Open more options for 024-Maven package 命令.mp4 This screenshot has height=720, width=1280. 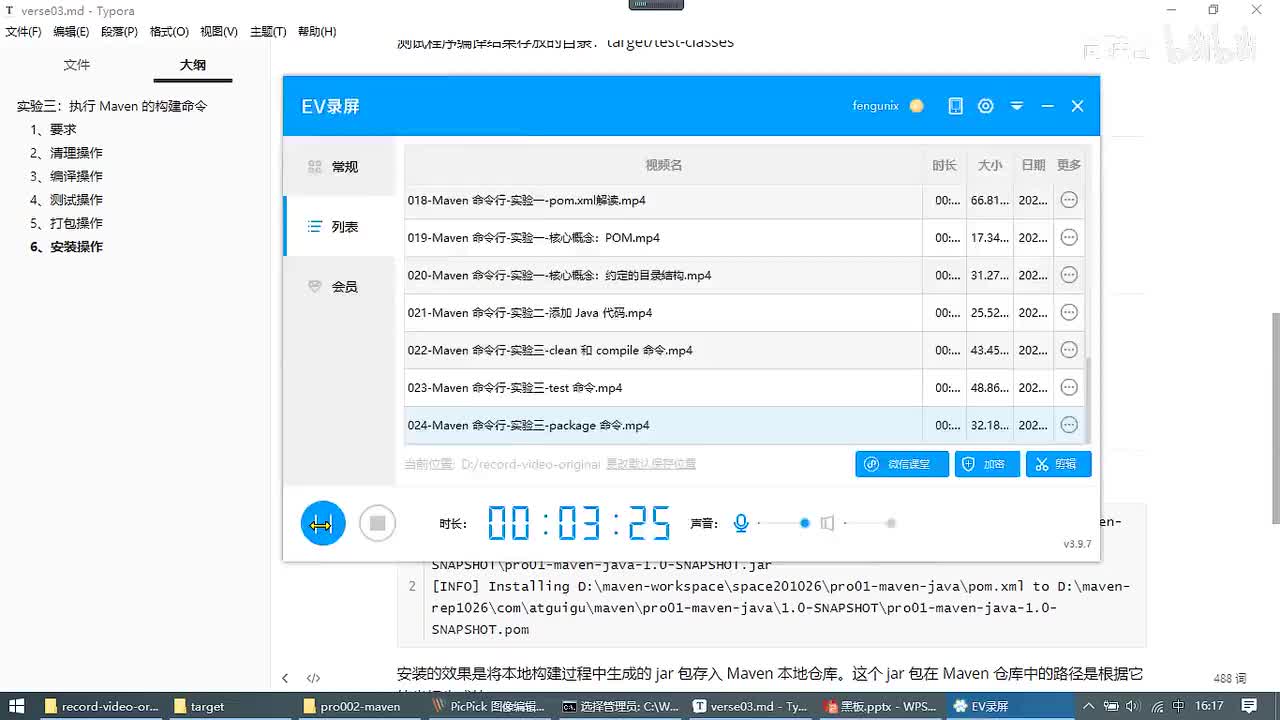(1069, 425)
